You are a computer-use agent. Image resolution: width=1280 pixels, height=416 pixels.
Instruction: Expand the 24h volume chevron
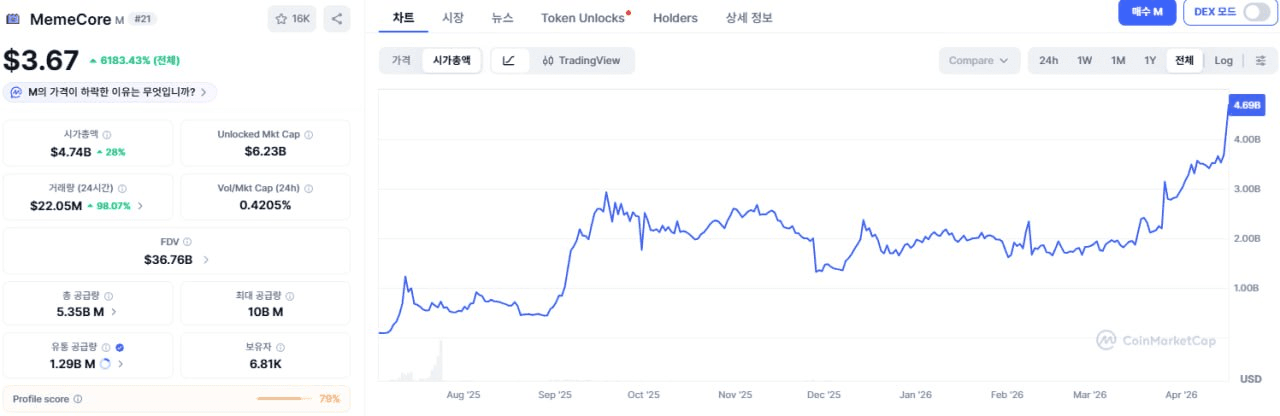(x=140, y=206)
